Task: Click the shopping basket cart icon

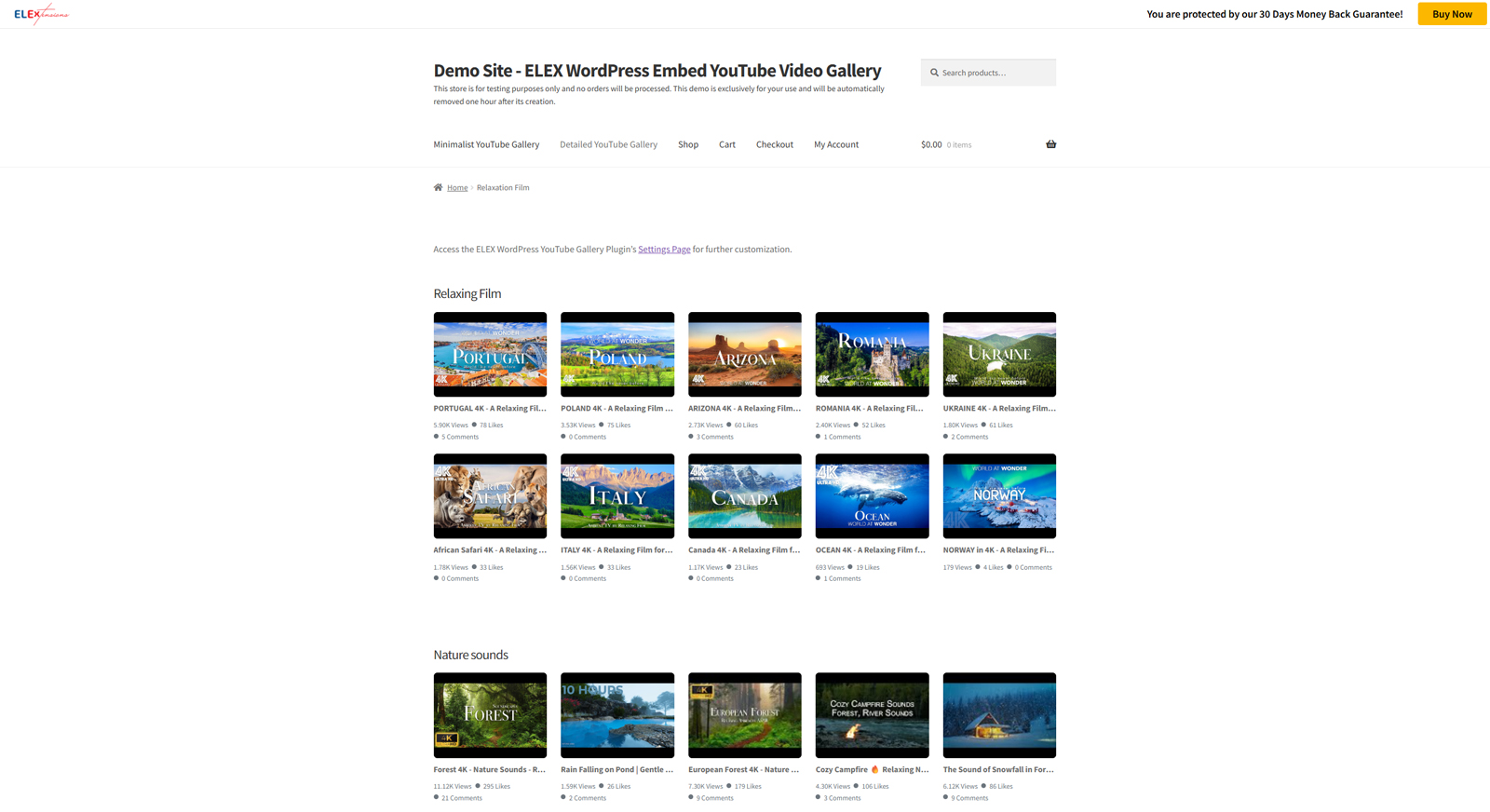Action: point(1050,144)
